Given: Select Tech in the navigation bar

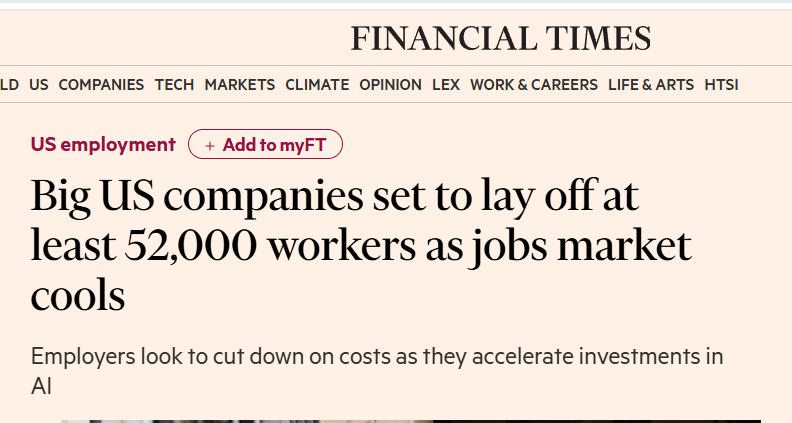Looking at the screenshot, I should coord(174,85).
